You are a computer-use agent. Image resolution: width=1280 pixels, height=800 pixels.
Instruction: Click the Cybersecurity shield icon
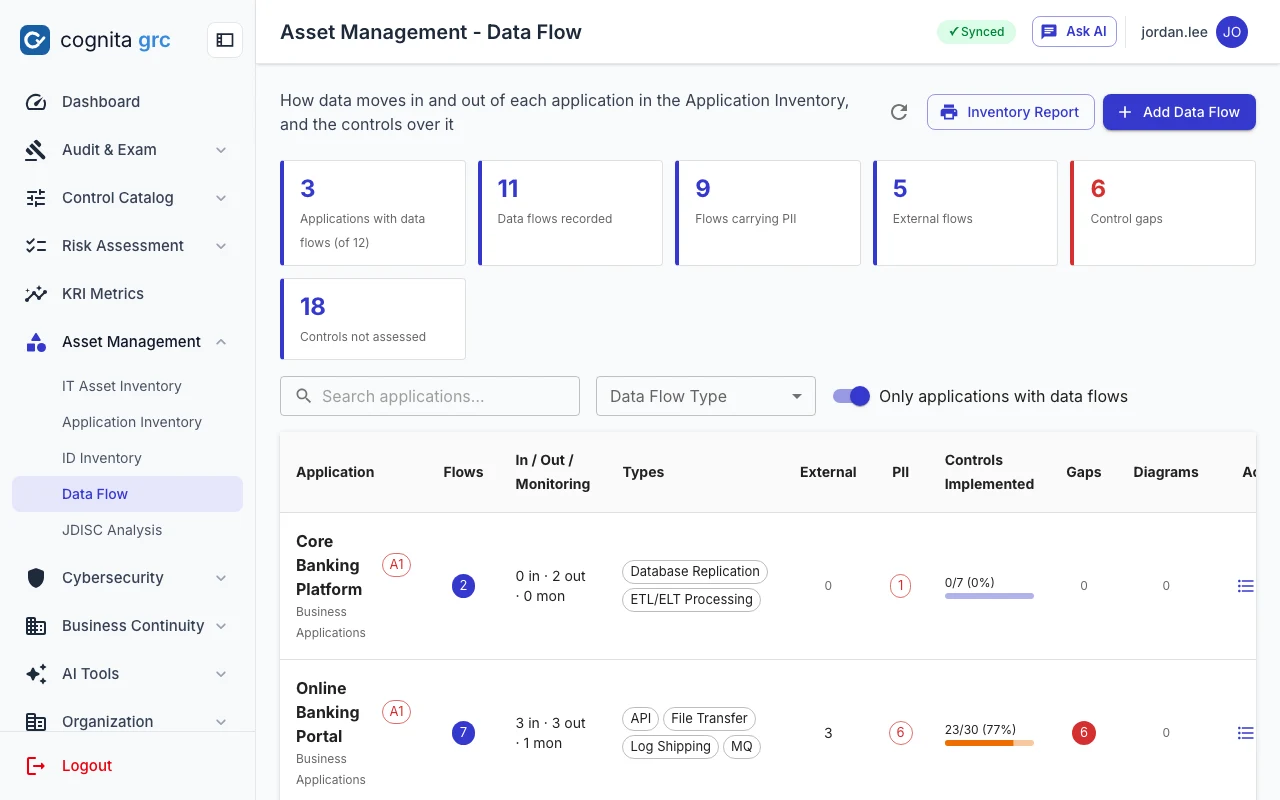point(36,578)
